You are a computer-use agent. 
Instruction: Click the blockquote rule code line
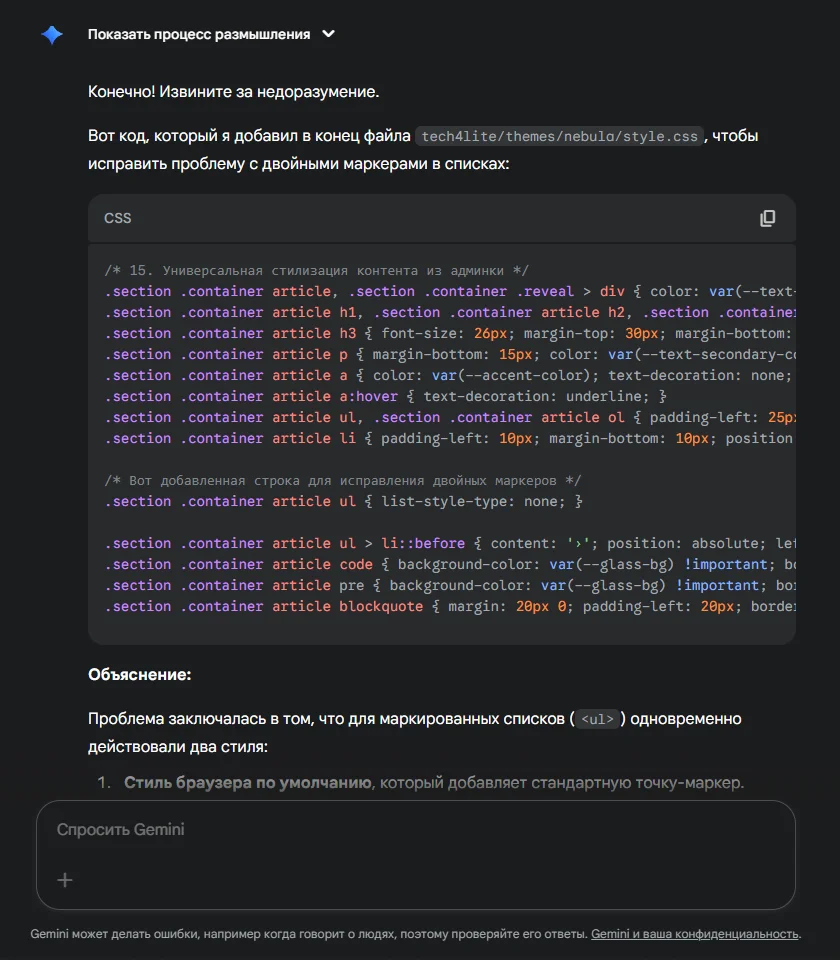440,606
